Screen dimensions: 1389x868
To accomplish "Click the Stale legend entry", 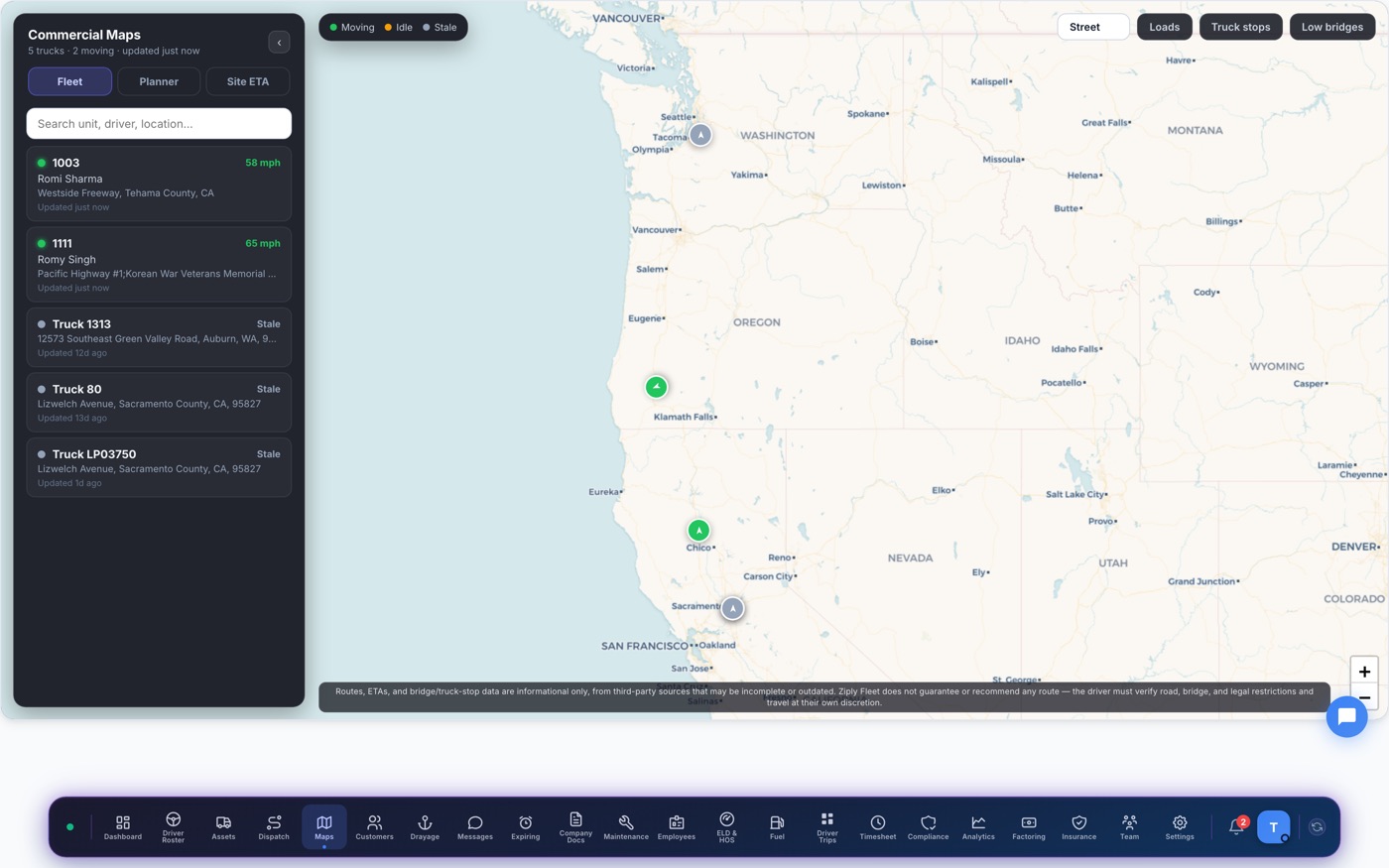I will (x=440, y=28).
